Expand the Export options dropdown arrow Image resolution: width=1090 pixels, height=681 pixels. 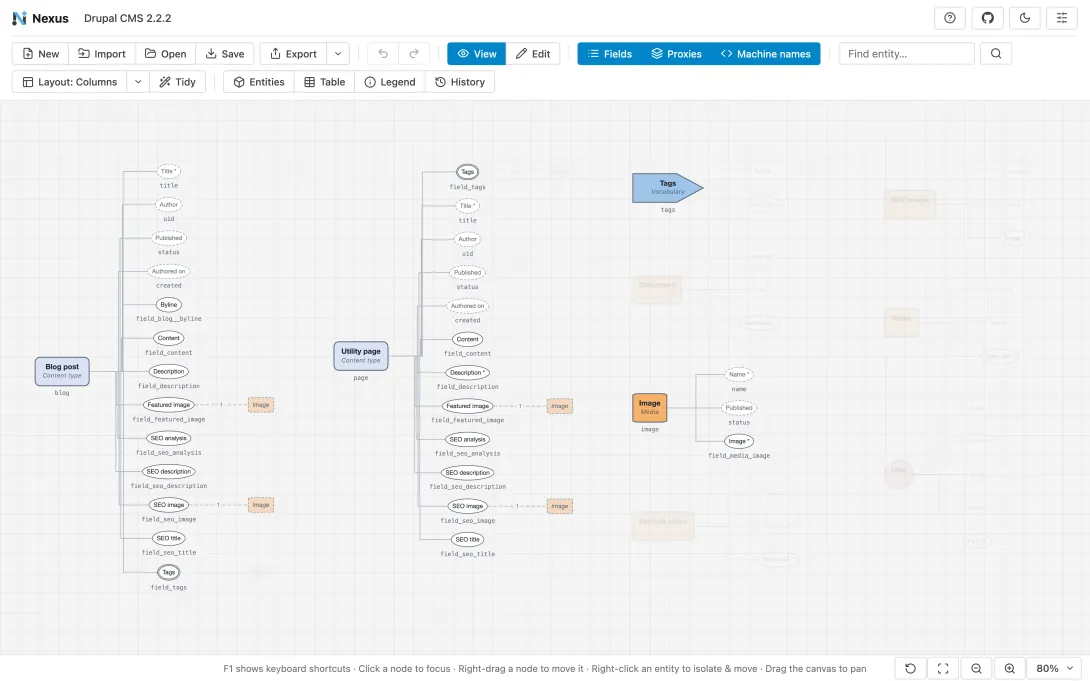[x=338, y=54]
